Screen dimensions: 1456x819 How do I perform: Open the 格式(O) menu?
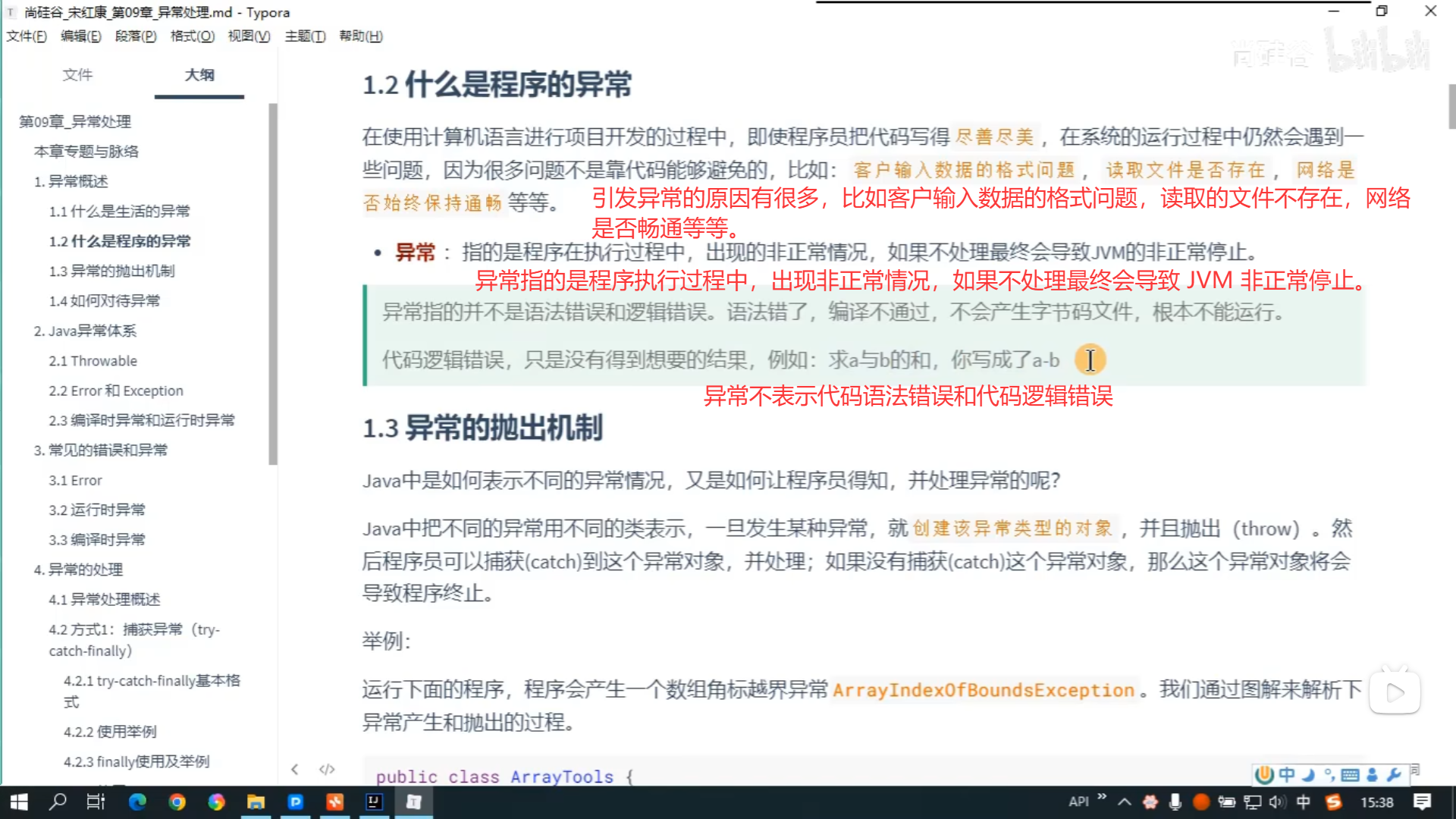tap(192, 36)
